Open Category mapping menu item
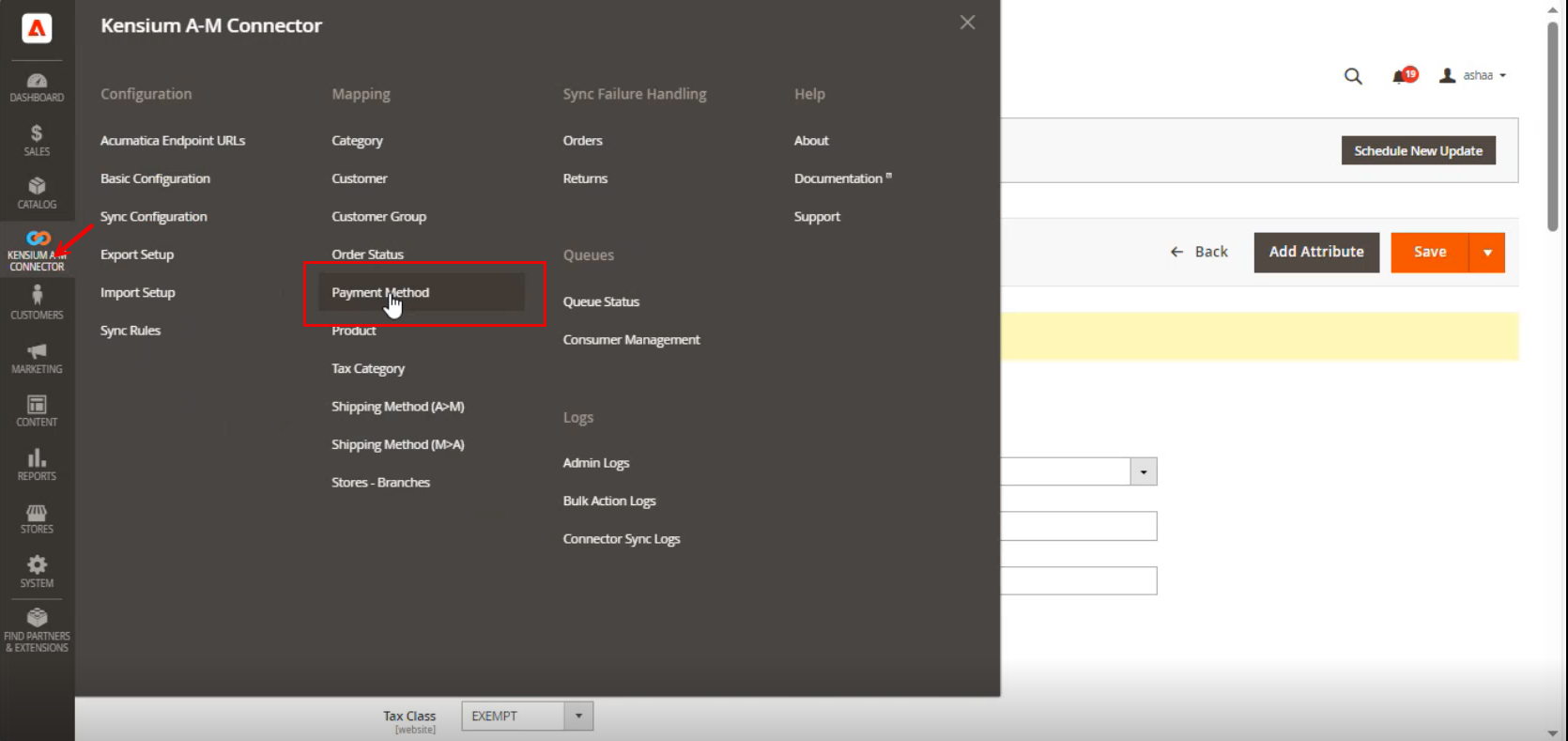The image size is (1568, 741). click(x=357, y=141)
